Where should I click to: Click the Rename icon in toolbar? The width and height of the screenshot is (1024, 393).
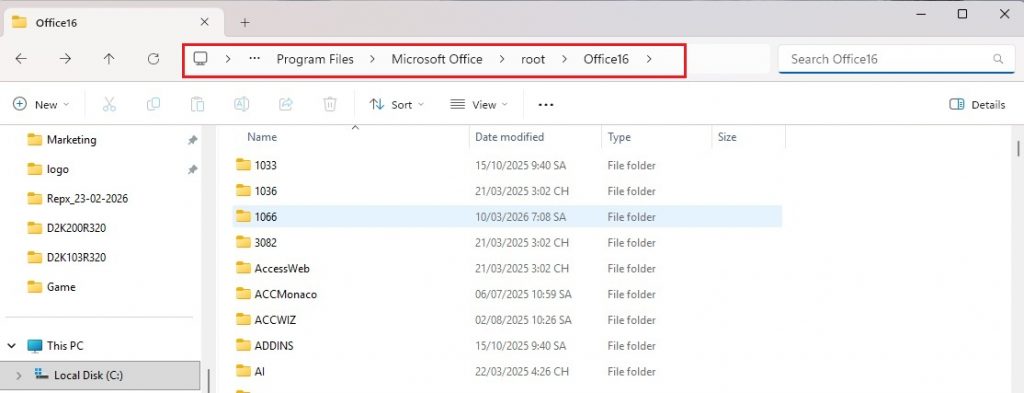coord(242,104)
